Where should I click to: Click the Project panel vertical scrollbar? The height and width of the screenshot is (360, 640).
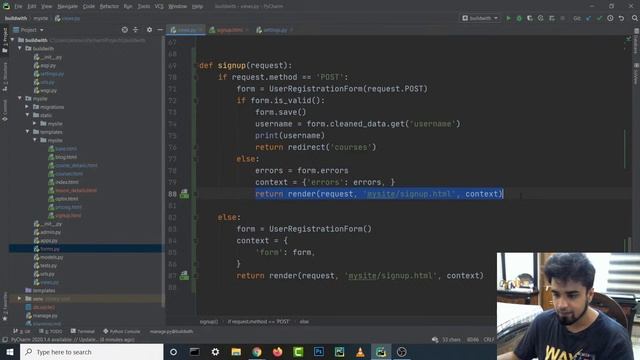[x=164, y=171]
